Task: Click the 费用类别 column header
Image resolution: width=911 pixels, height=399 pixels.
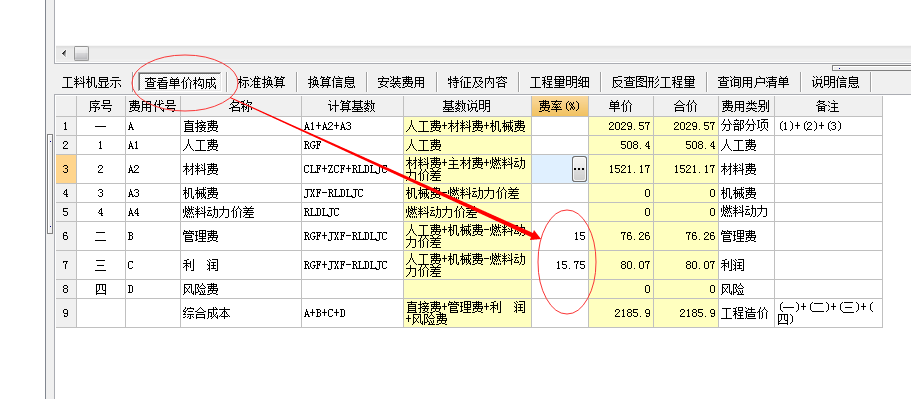Action: tap(746, 106)
